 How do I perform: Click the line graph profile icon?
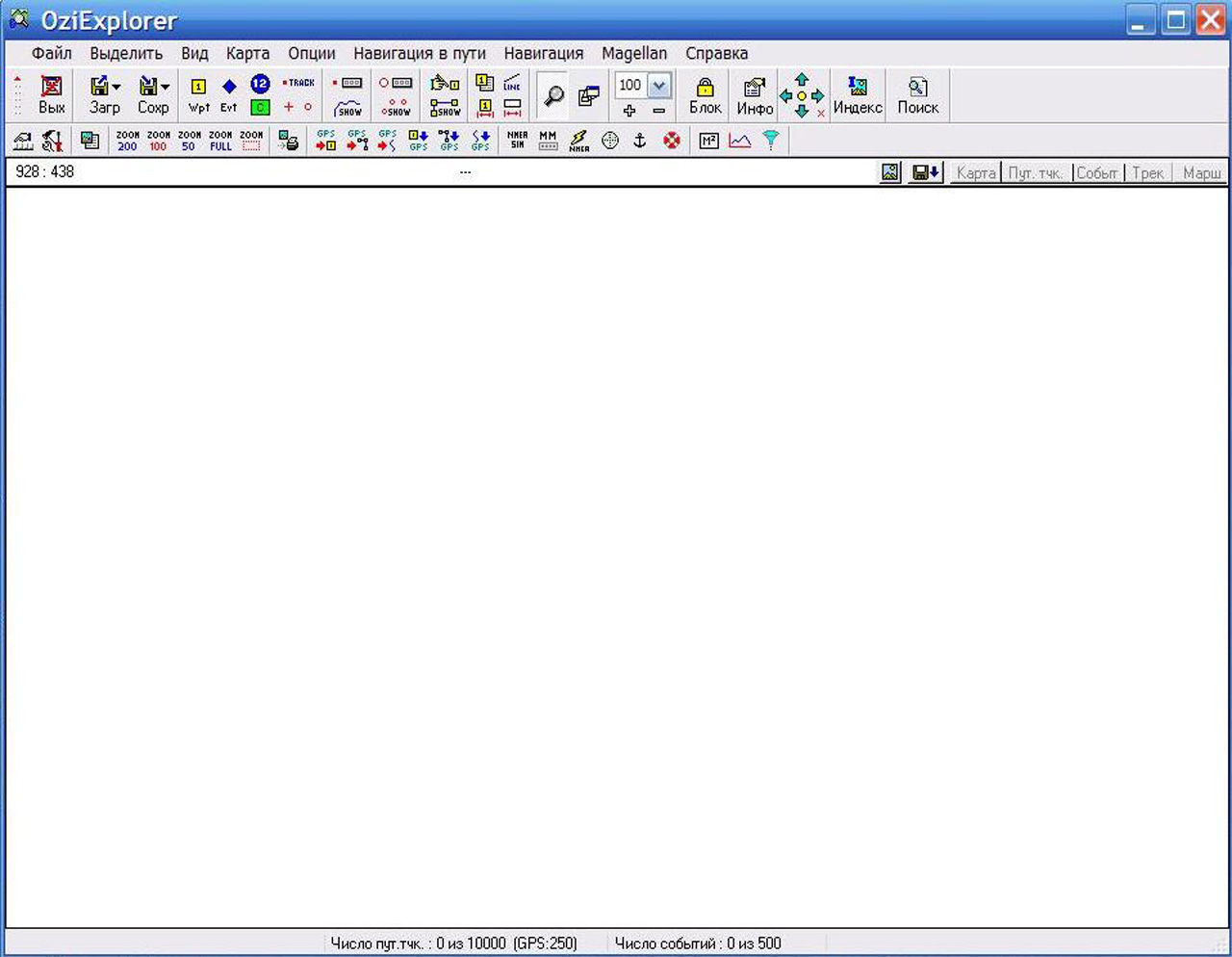point(739,141)
